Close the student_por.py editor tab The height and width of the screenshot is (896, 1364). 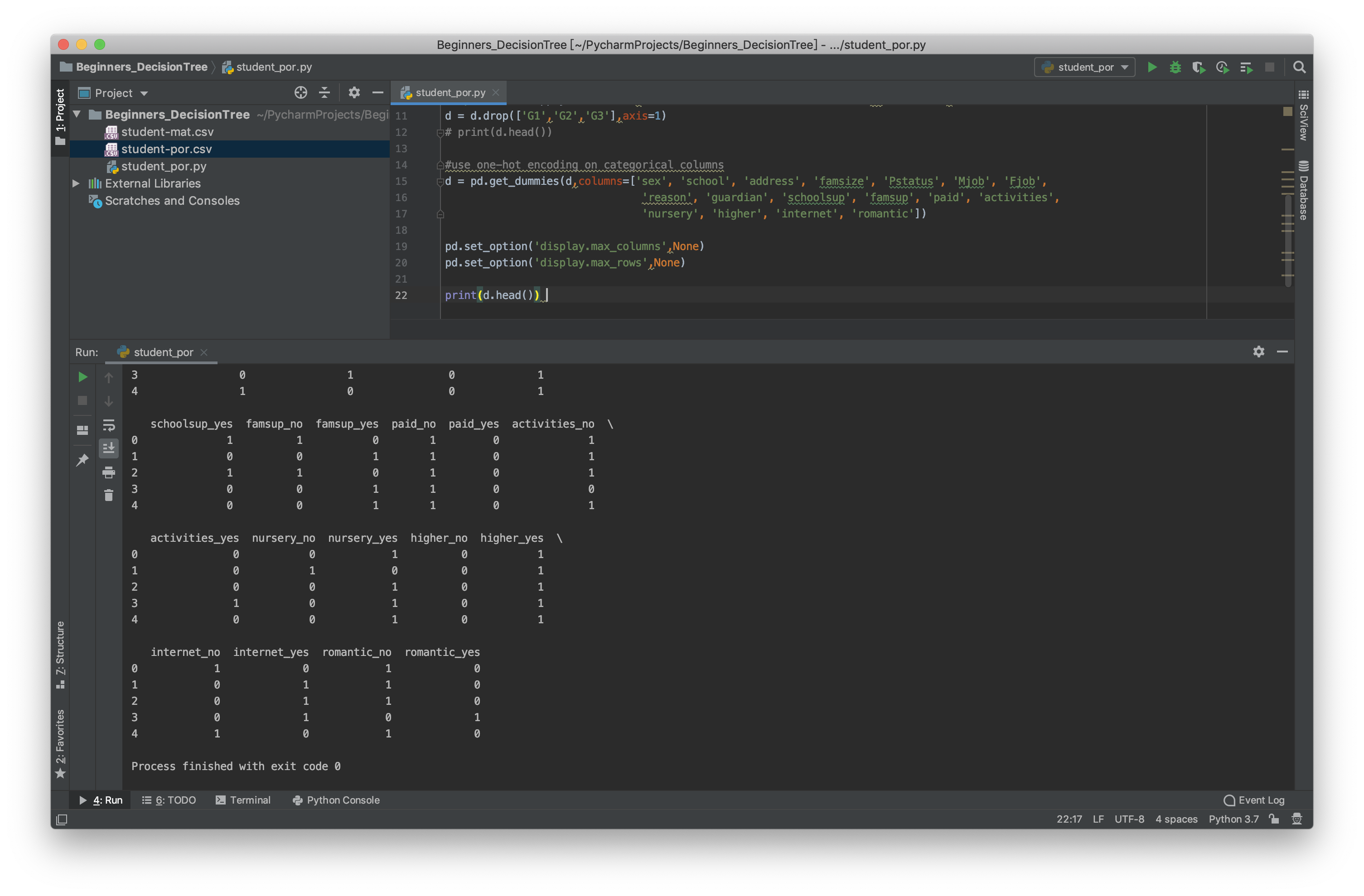(496, 93)
